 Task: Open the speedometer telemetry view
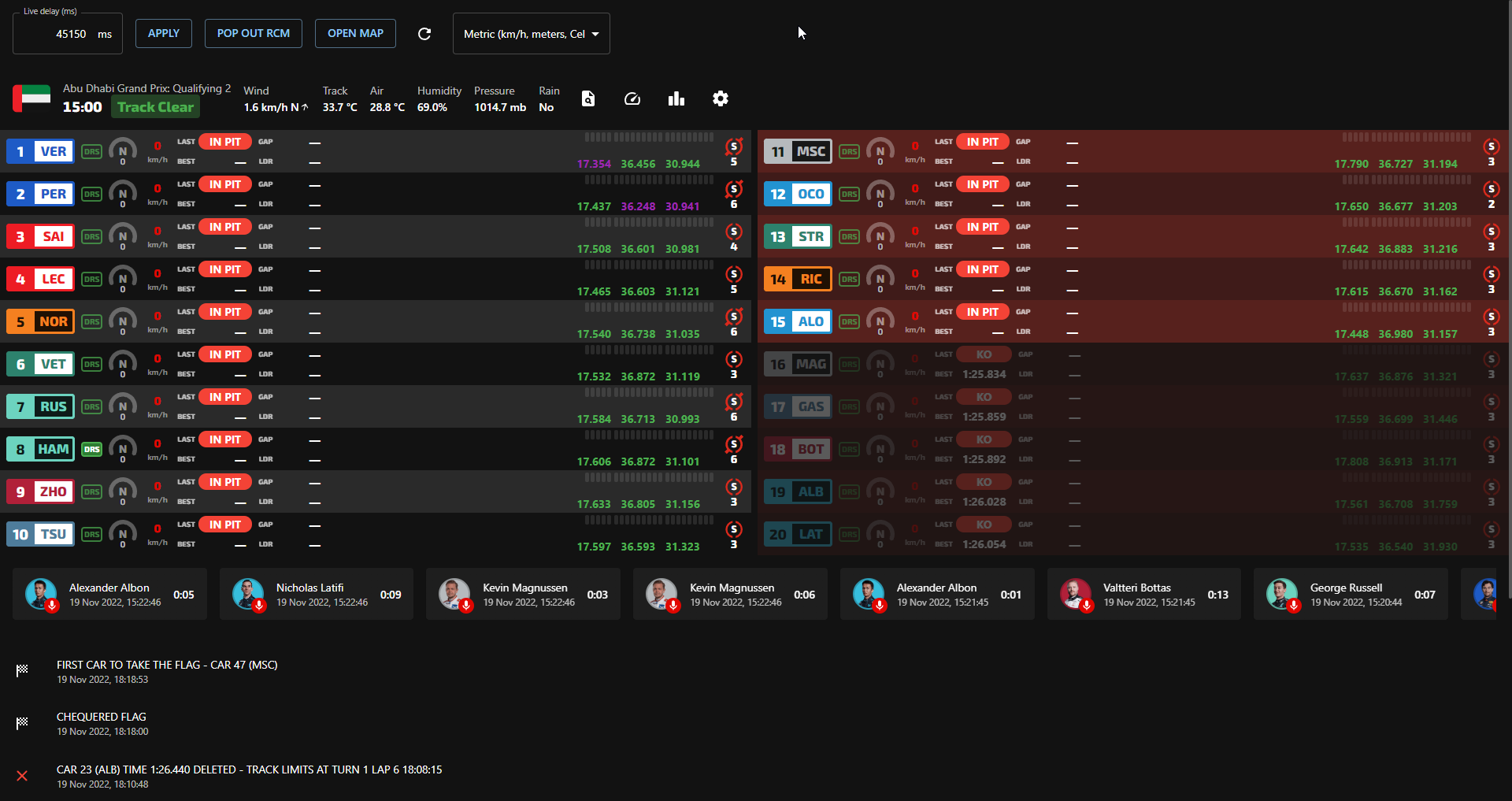click(632, 98)
